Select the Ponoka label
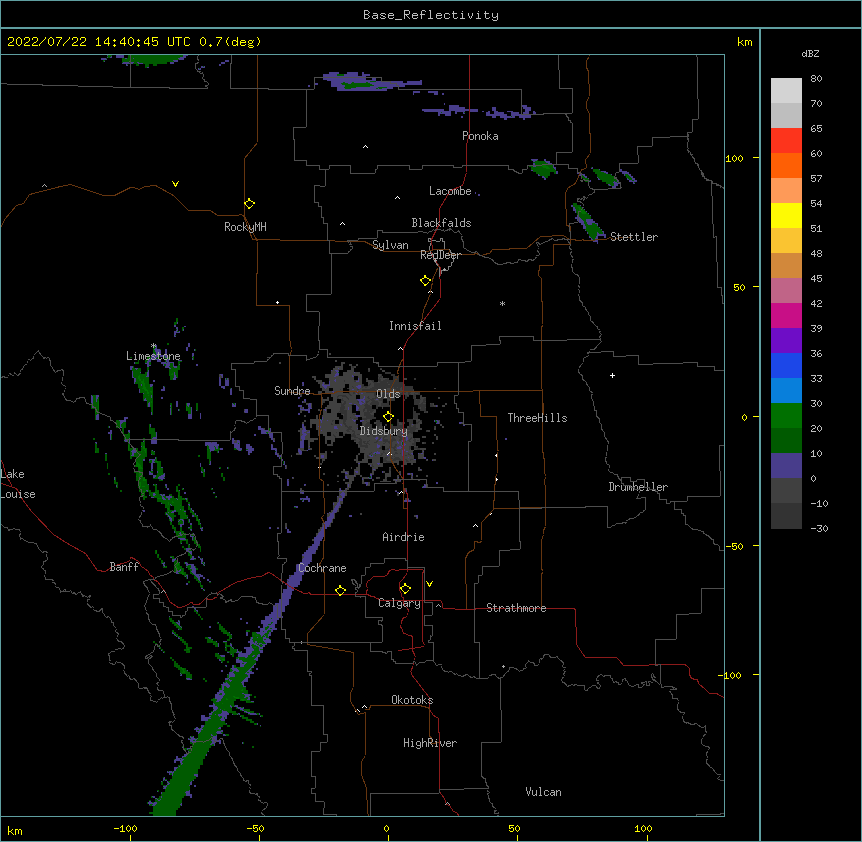The image size is (862, 842). point(480,136)
